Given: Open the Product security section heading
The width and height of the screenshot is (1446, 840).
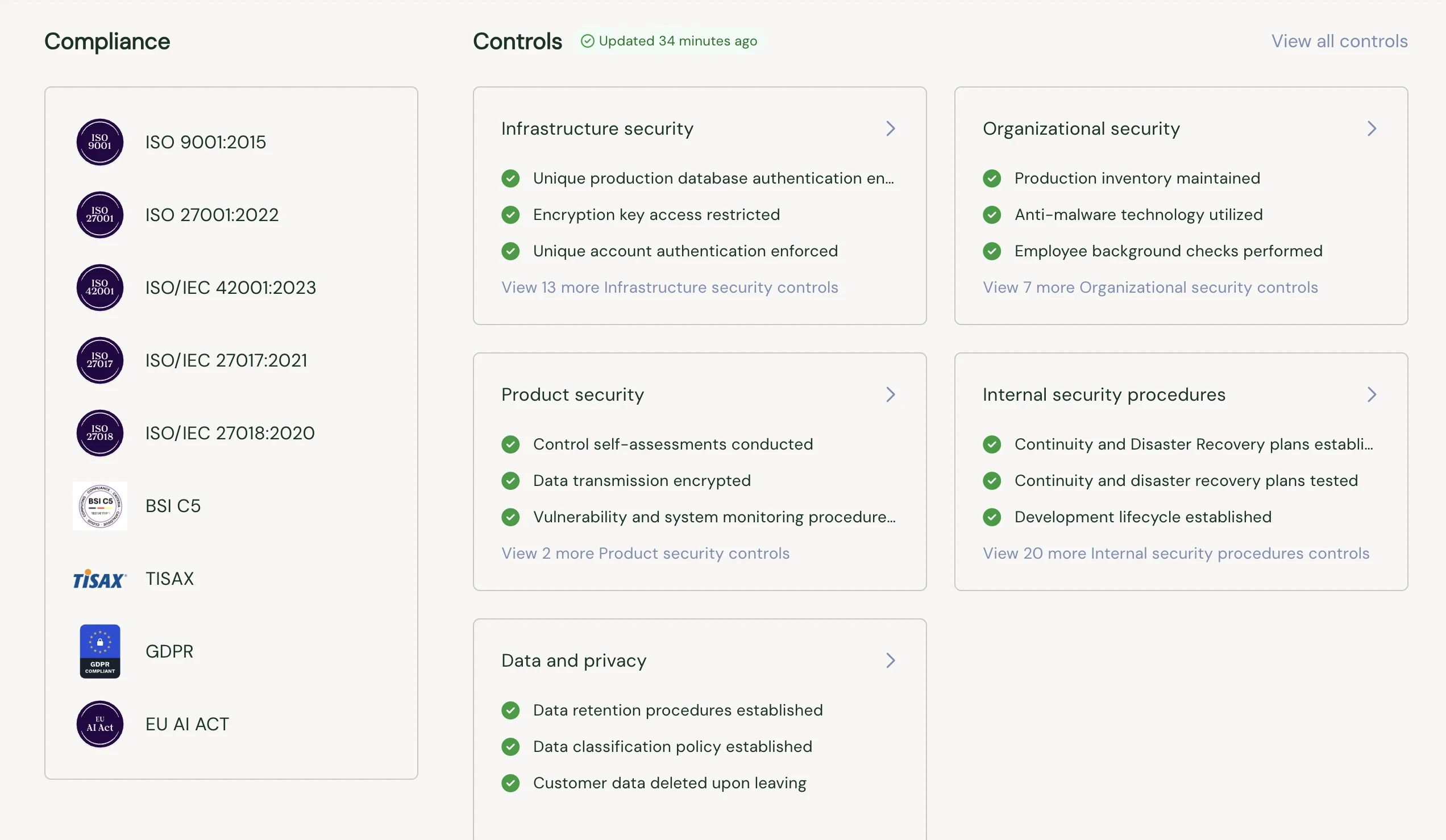Looking at the screenshot, I should [x=572, y=395].
